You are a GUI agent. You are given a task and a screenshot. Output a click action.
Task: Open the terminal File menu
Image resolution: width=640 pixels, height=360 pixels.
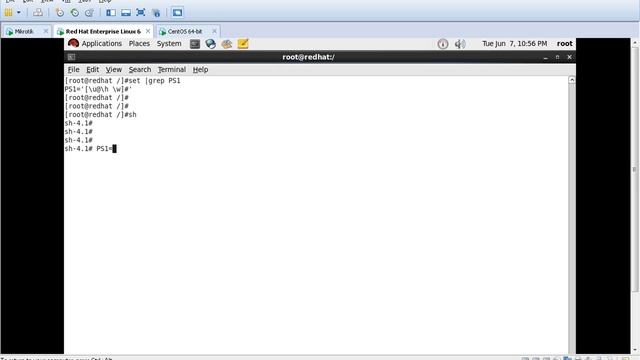(73, 69)
